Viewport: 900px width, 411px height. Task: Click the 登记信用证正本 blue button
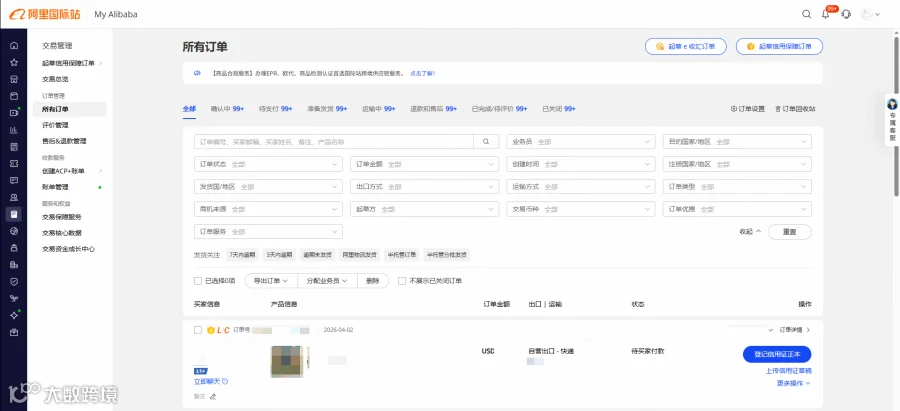pyautogui.click(x=777, y=354)
